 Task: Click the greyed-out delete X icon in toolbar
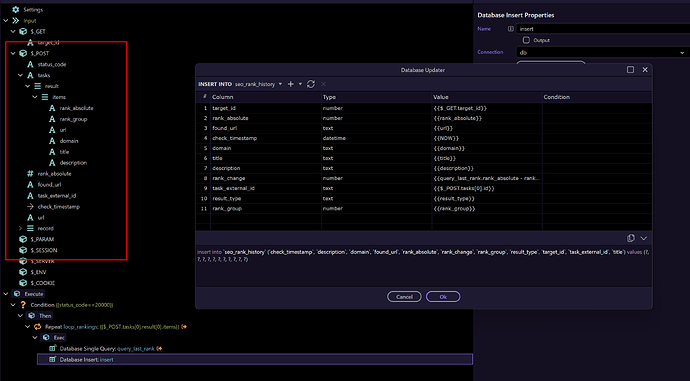pyautogui.click(x=323, y=84)
